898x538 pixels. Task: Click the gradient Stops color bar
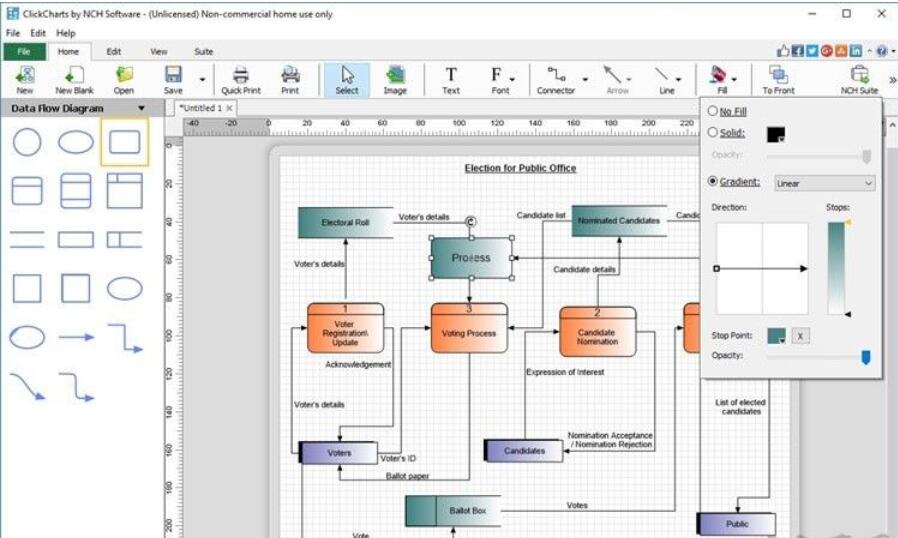[836, 268]
